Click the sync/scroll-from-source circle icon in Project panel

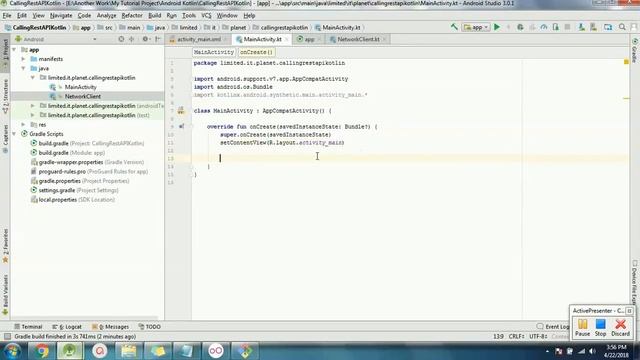pyautogui.click(x=121, y=39)
